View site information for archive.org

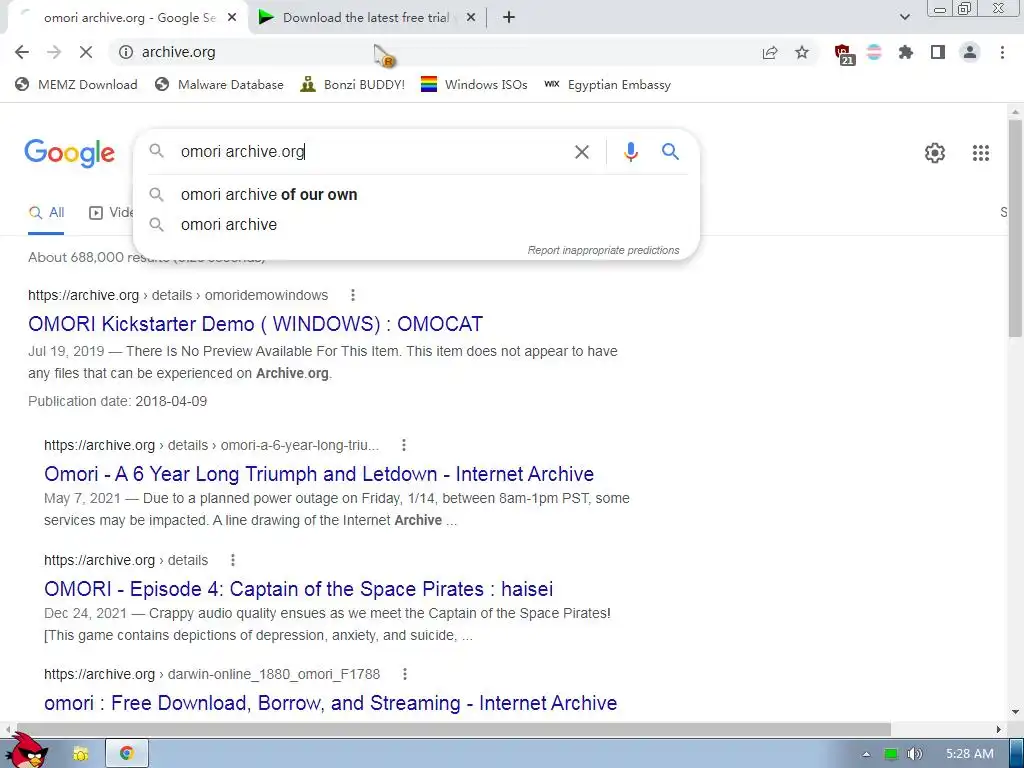[x=126, y=52]
